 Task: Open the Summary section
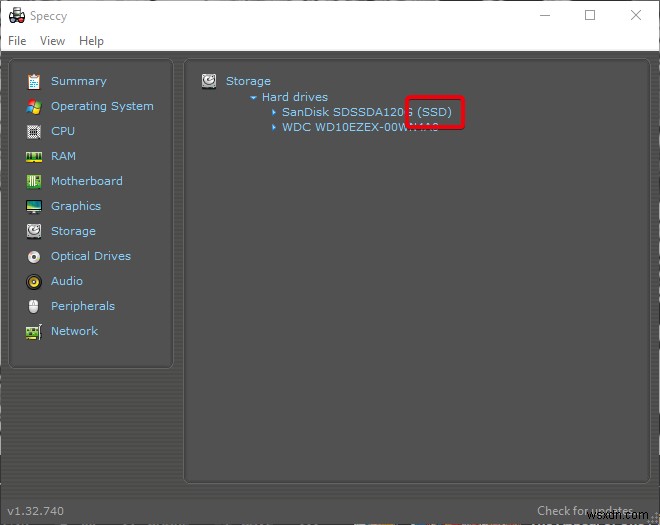point(79,81)
